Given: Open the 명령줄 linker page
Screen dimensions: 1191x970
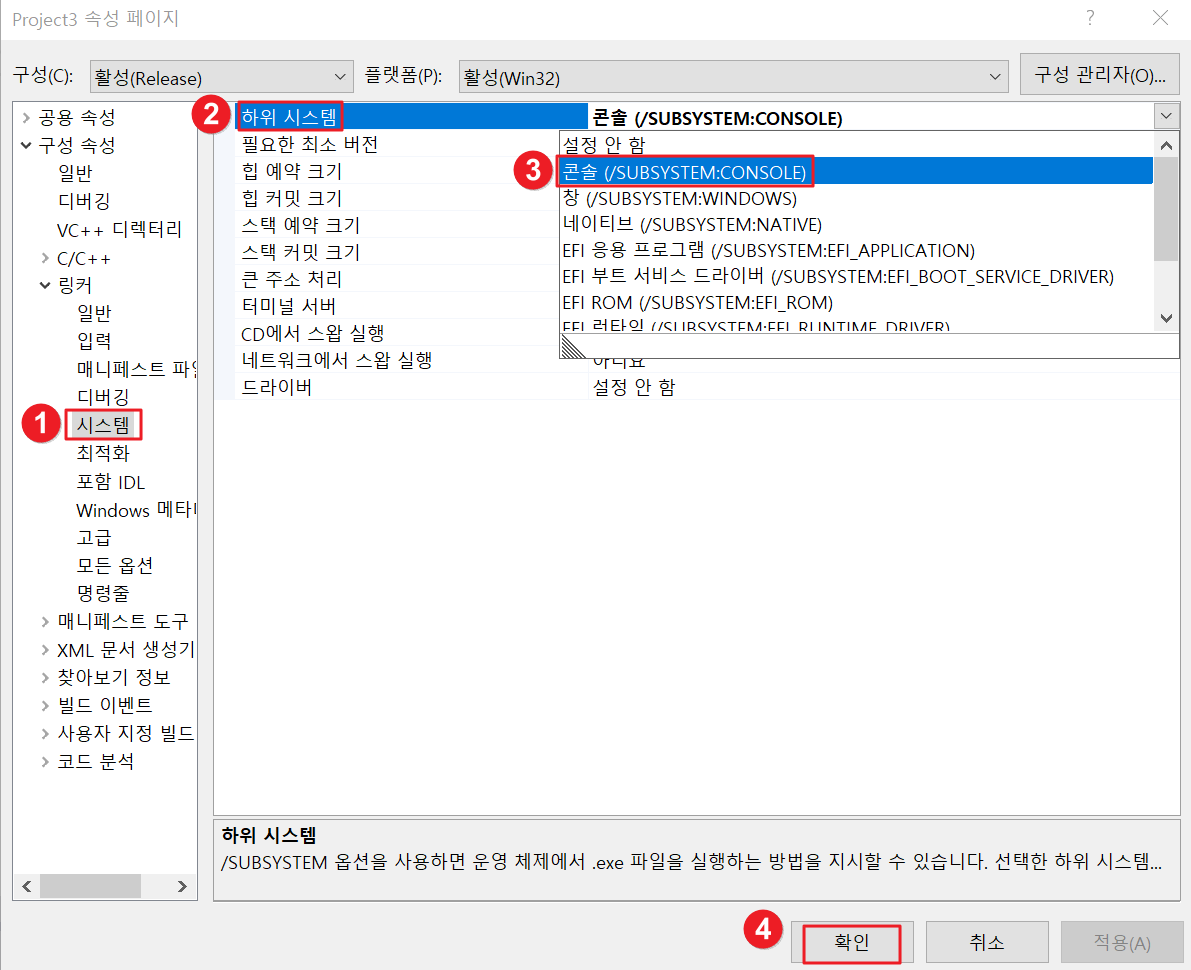Looking at the screenshot, I should click(110, 592).
